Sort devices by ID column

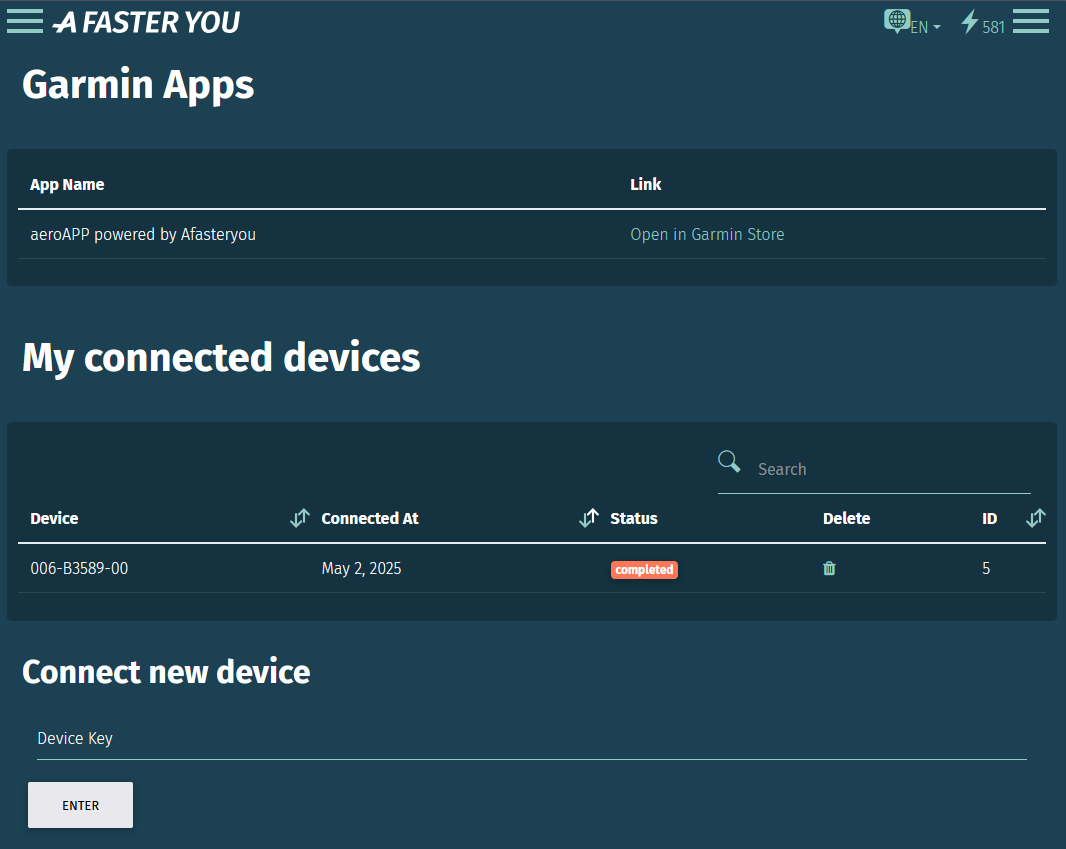pos(1035,518)
